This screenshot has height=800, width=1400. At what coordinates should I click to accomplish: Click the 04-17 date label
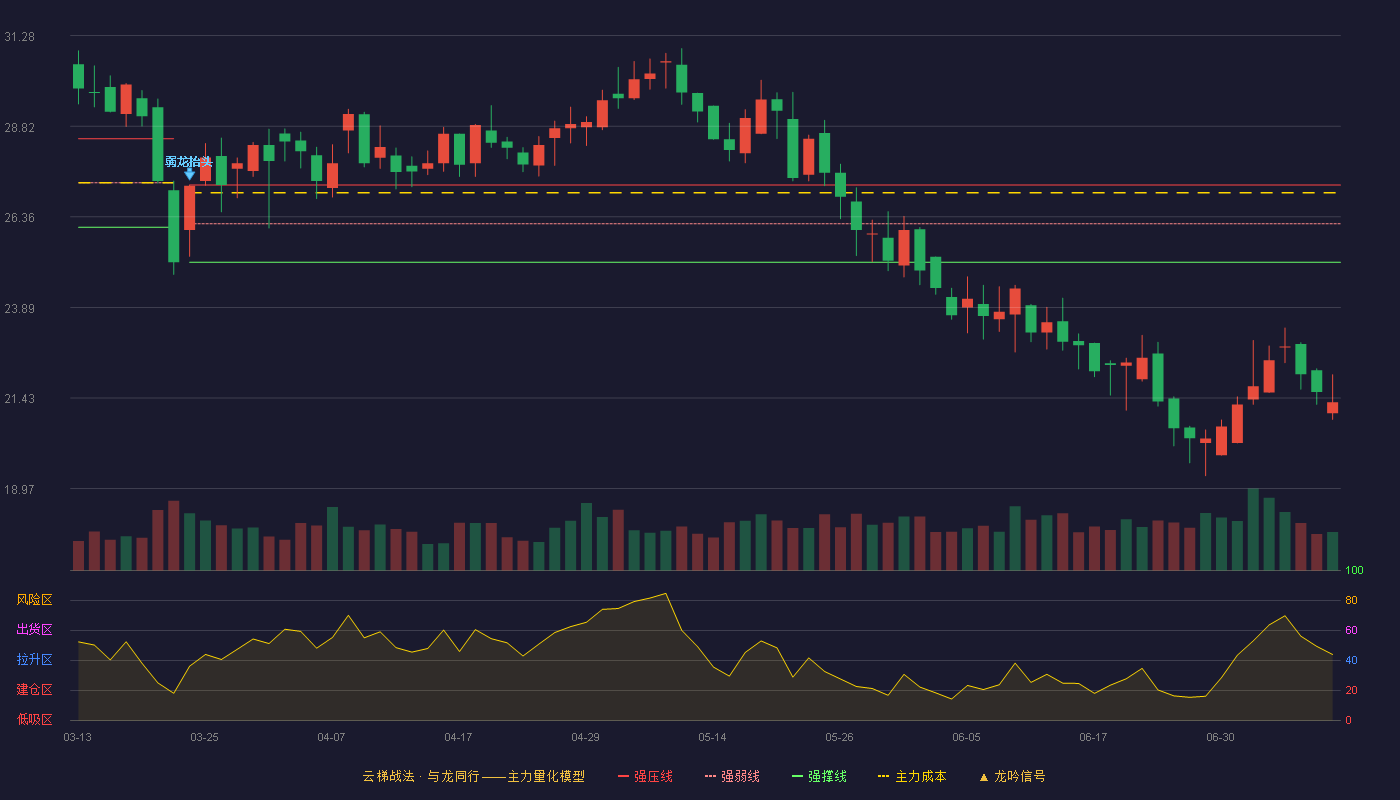458,737
